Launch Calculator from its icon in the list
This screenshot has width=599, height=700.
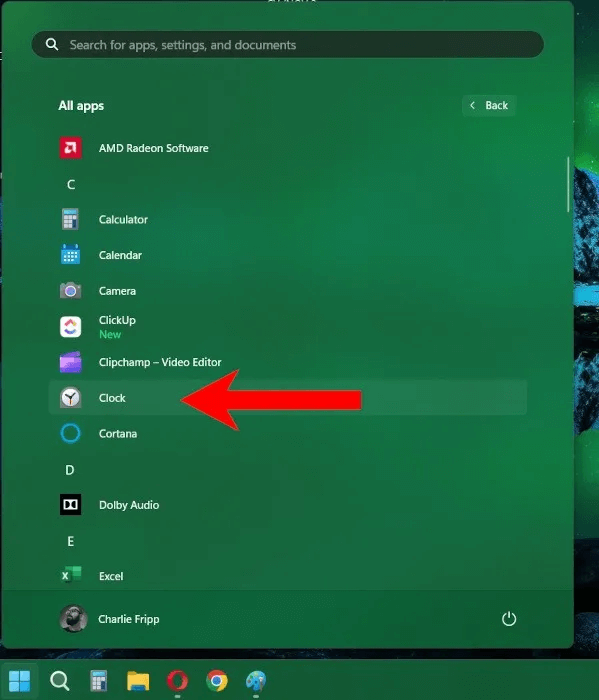pyautogui.click(x=71, y=219)
